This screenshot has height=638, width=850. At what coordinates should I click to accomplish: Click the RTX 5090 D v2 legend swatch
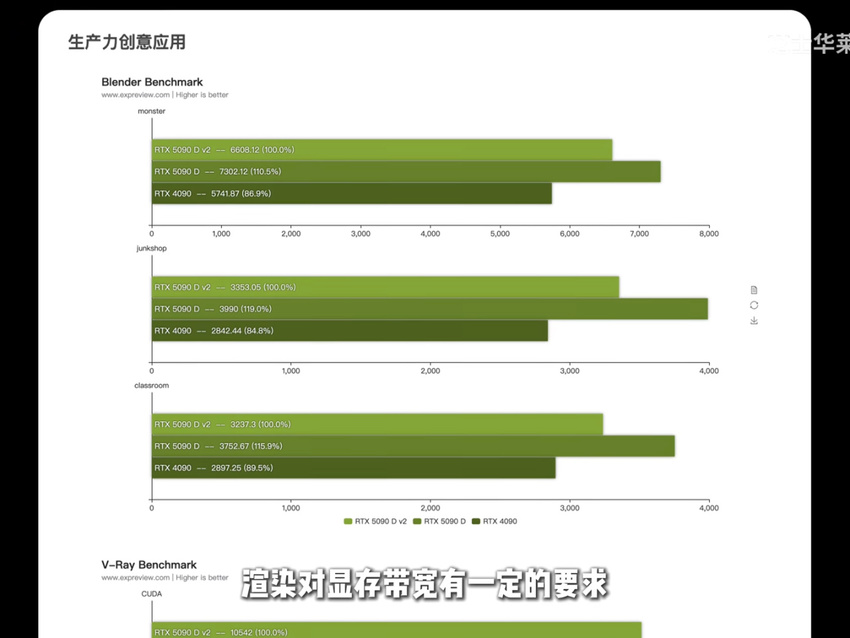click(x=348, y=521)
